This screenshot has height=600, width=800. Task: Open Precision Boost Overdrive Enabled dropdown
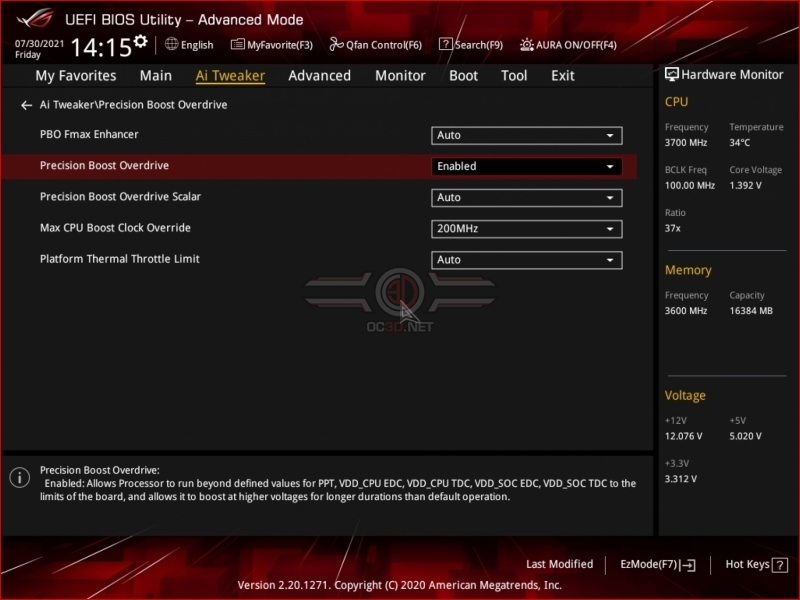pyautogui.click(x=527, y=166)
